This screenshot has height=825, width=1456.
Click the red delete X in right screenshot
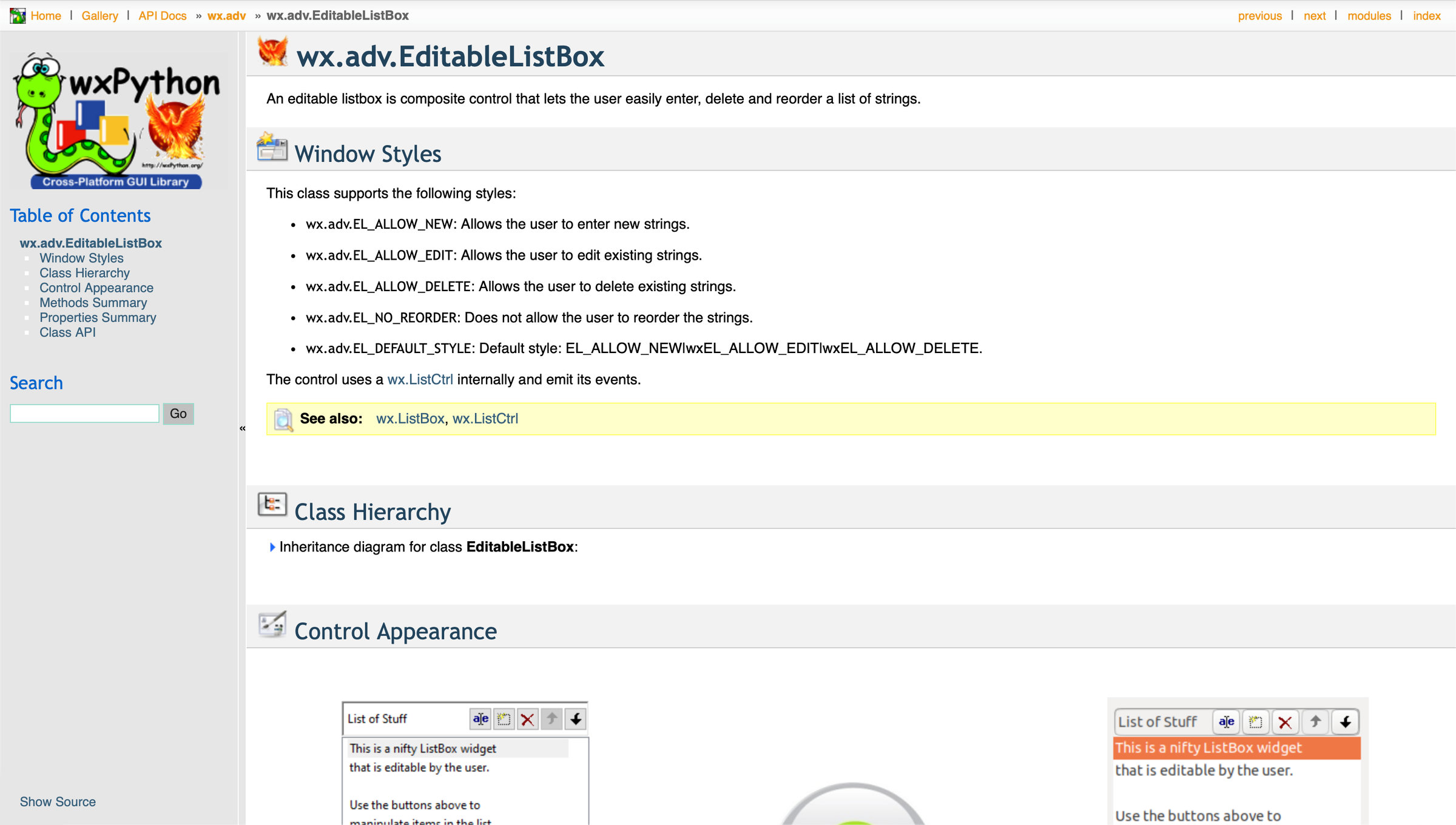click(x=1285, y=722)
